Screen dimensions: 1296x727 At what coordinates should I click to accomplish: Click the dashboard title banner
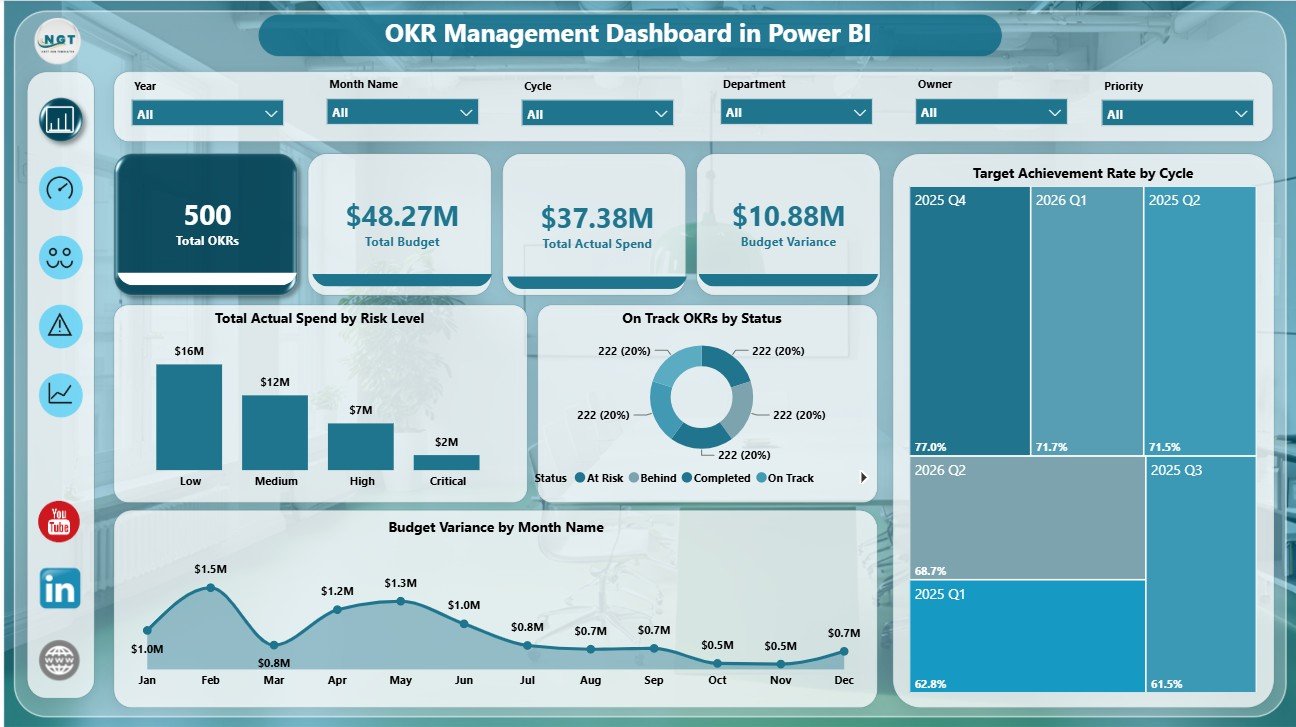click(629, 35)
